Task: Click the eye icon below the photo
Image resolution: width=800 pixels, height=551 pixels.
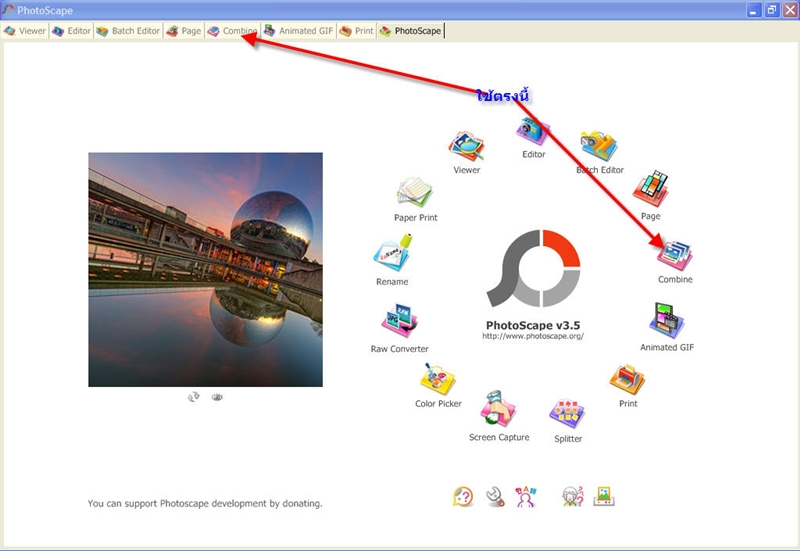Action: pyautogui.click(x=217, y=397)
